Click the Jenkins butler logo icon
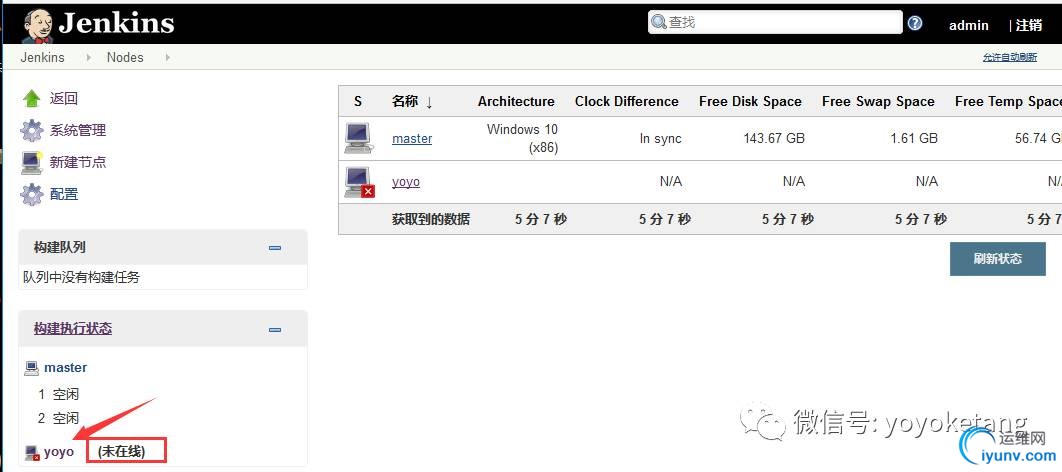The width and height of the screenshot is (1062, 472). click(x=37, y=25)
